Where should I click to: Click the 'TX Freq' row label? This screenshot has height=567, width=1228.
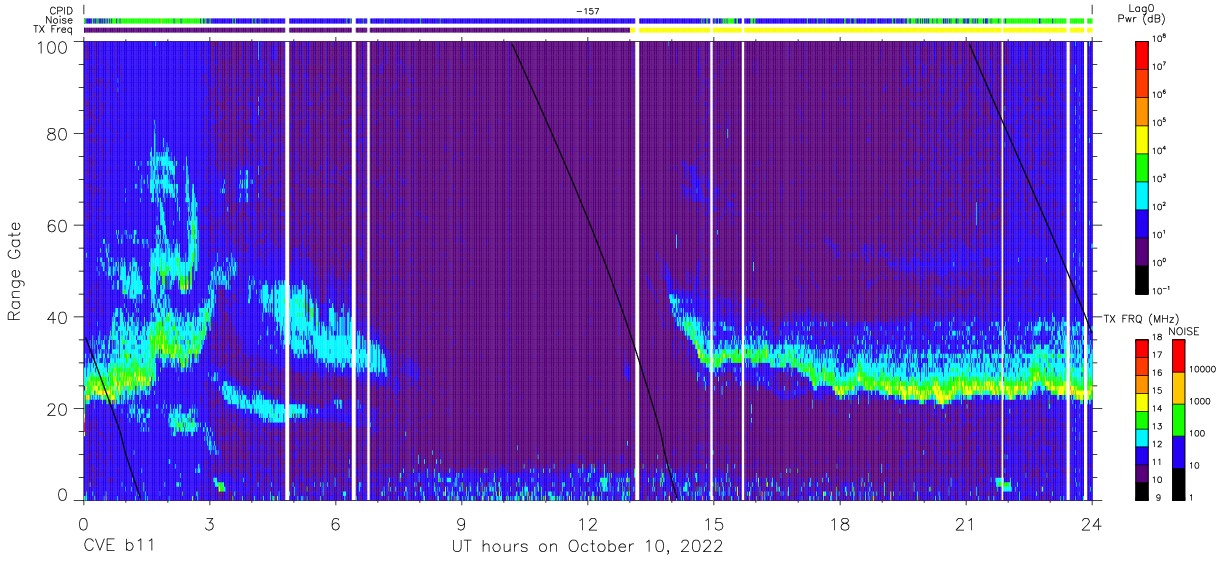(53, 30)
